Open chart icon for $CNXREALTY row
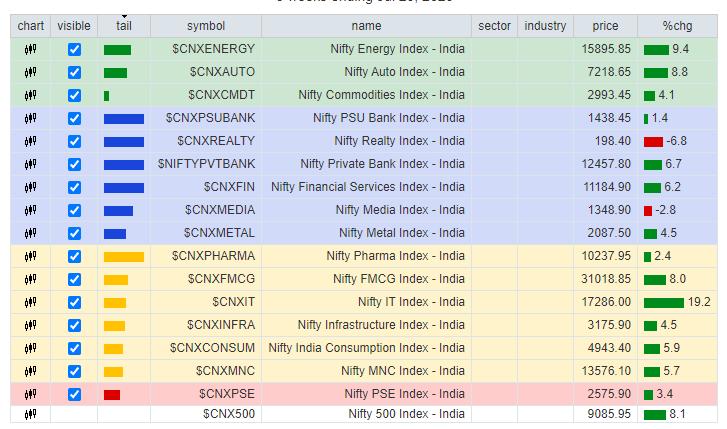This screenshot has height=429, width=727. pyautogui.click(x=30, y=141)
